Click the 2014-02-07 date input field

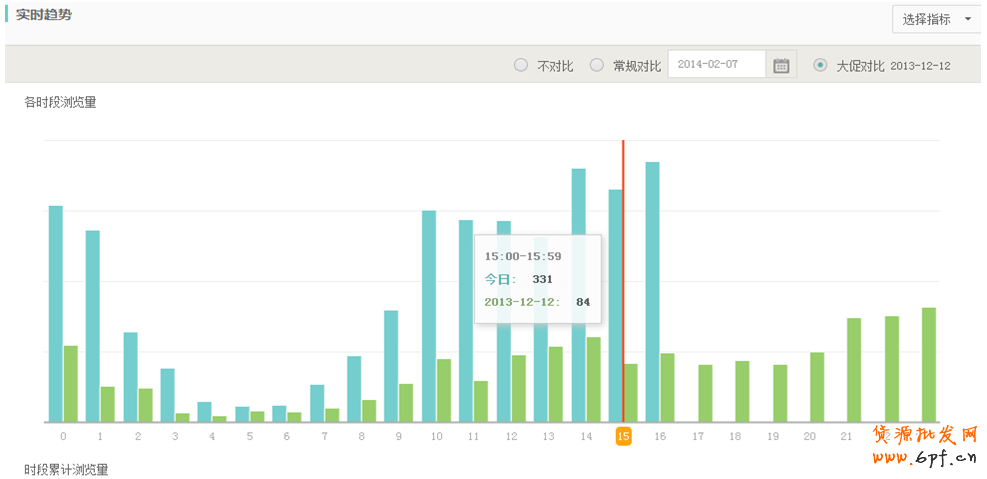[x=716, y=64]
